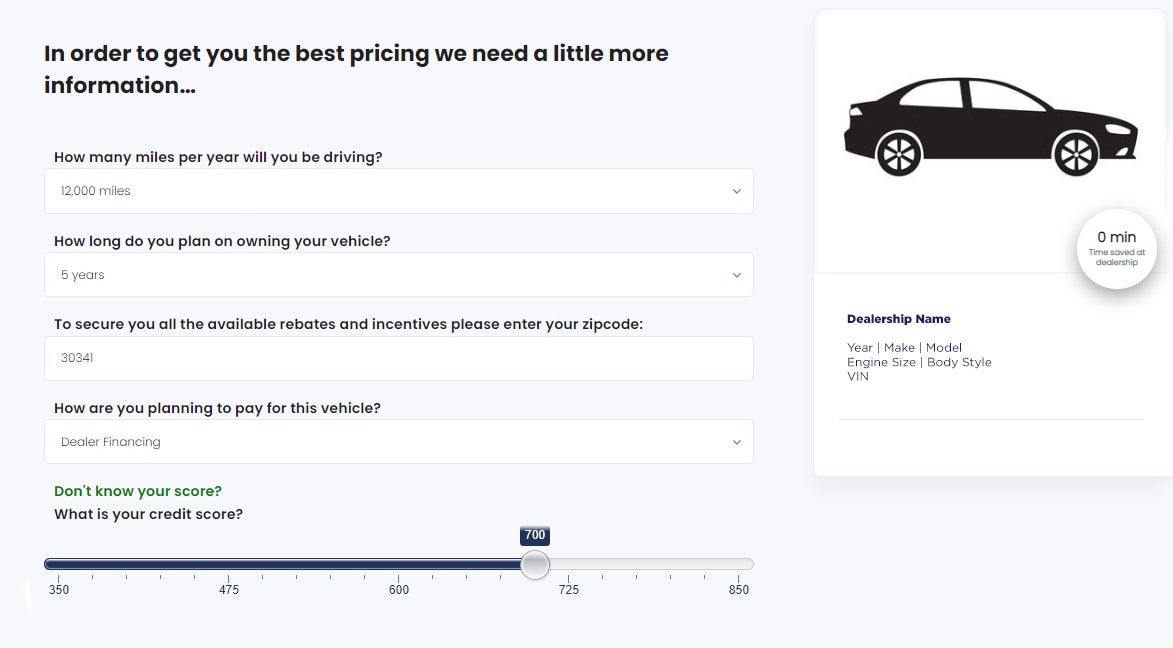Select the 475 mark on credit slider
This screenshot has height=648, width=1173.
tap(229, 589)
